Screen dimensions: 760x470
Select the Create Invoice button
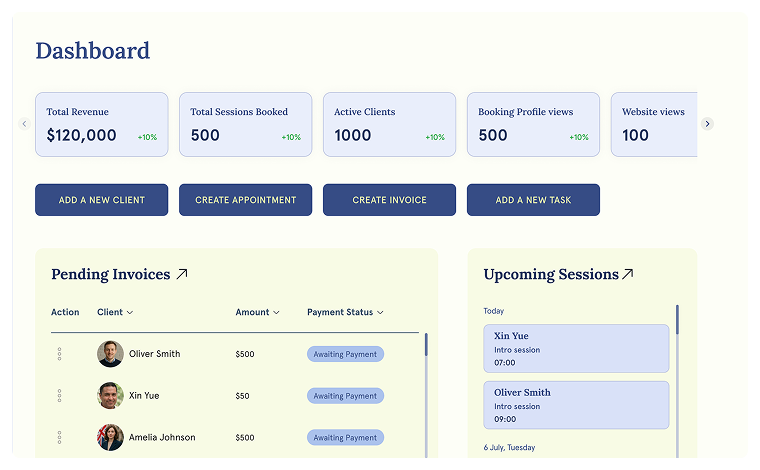point(389,200)
